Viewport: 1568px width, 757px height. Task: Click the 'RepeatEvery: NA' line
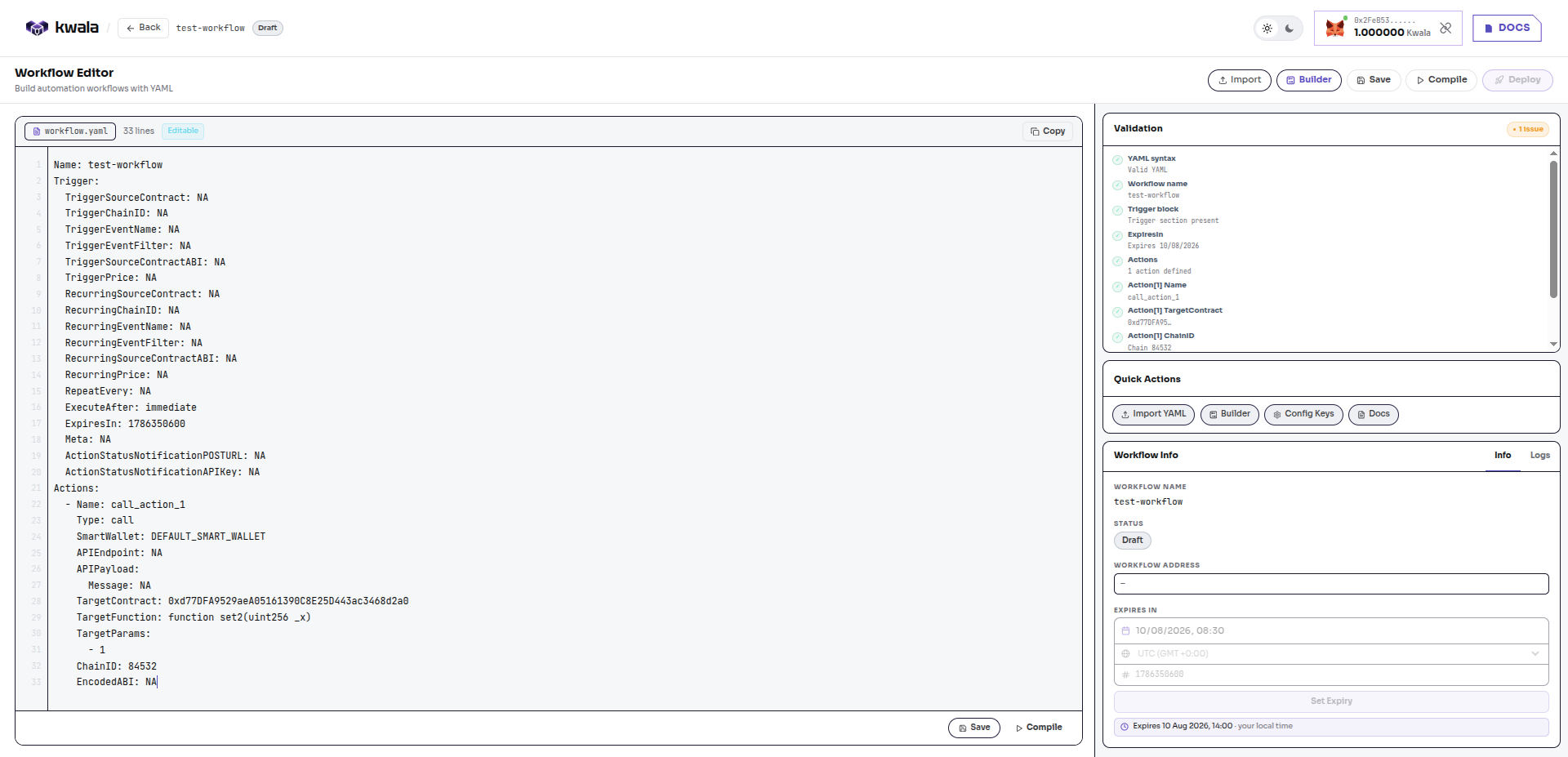pos(108,392)
